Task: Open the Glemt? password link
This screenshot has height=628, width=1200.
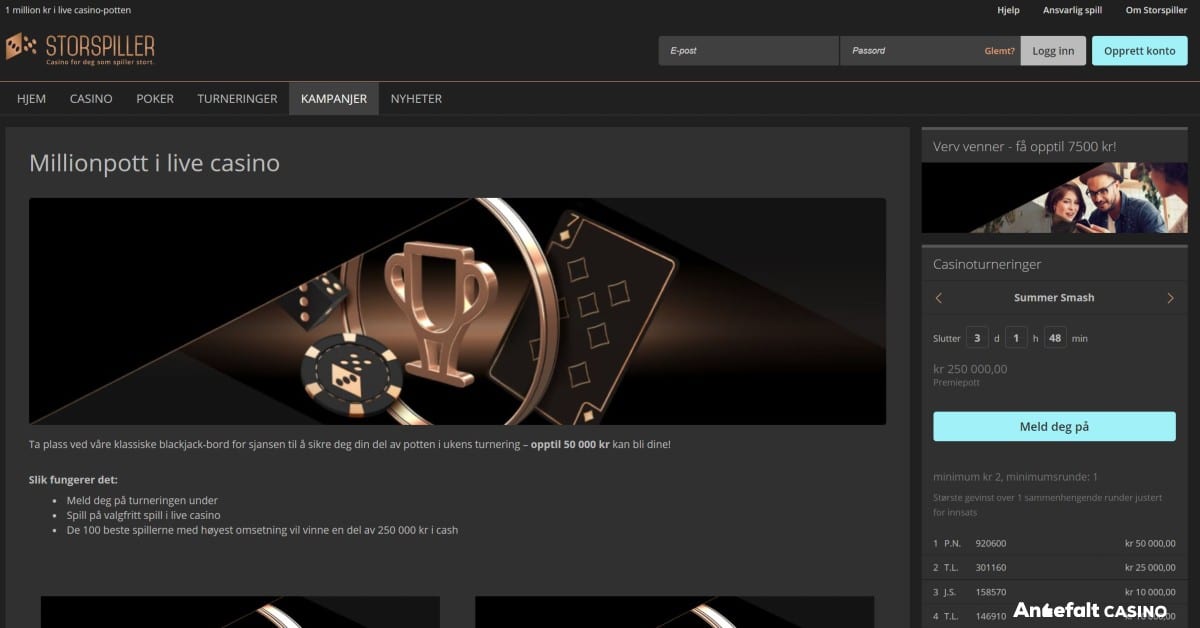Action: pos(999,51)
